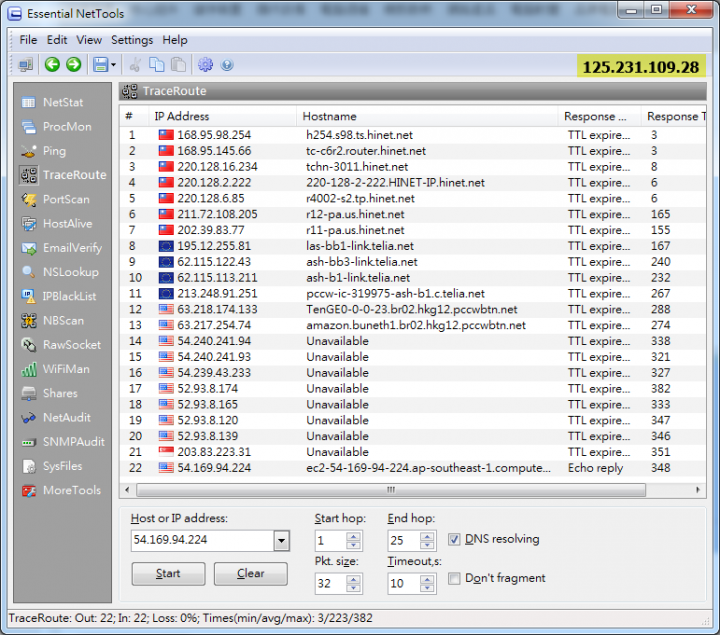
Task: Click the green Forward arrow toolbar icon
Action: (x=73, y=64)
